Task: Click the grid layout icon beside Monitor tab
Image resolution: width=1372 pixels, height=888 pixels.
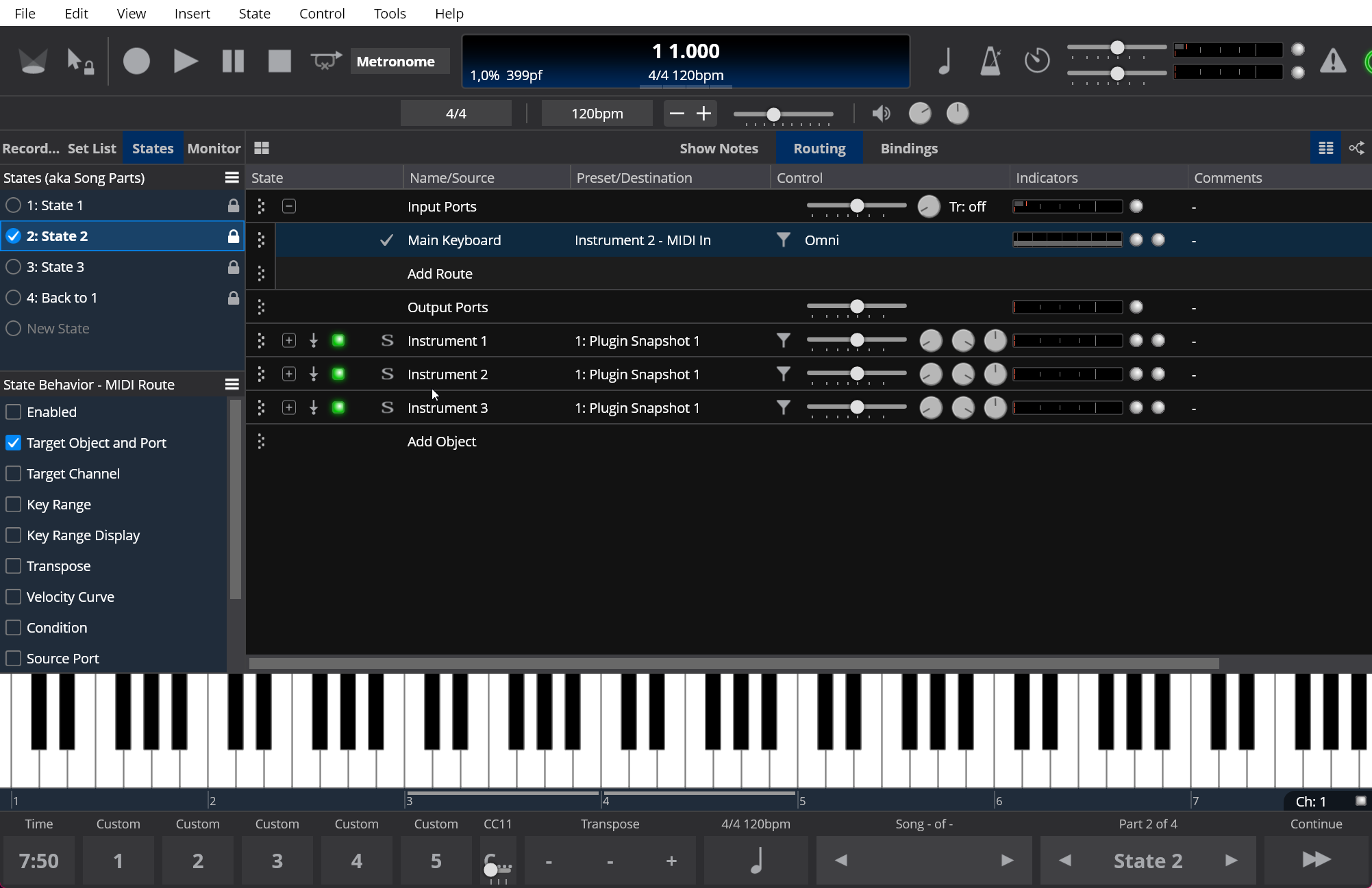Action: 262,148
